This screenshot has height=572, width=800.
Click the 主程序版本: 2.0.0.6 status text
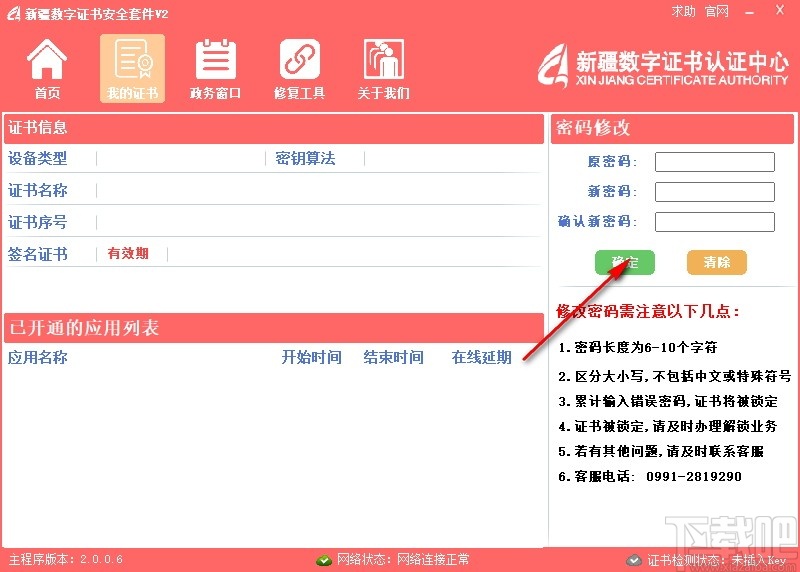click(x=66, y=559)
